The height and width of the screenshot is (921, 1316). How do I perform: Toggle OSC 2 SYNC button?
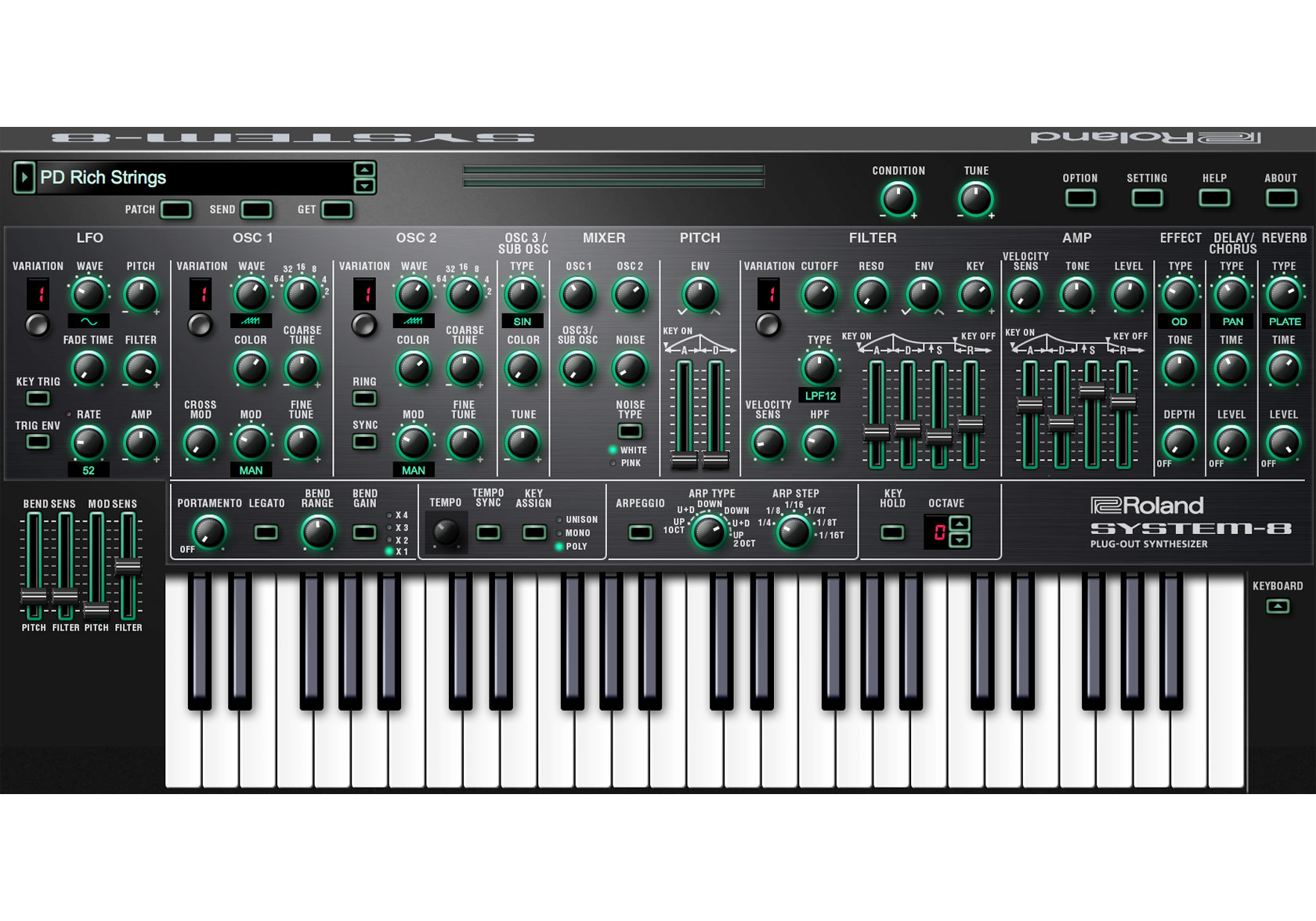(364, 442)
